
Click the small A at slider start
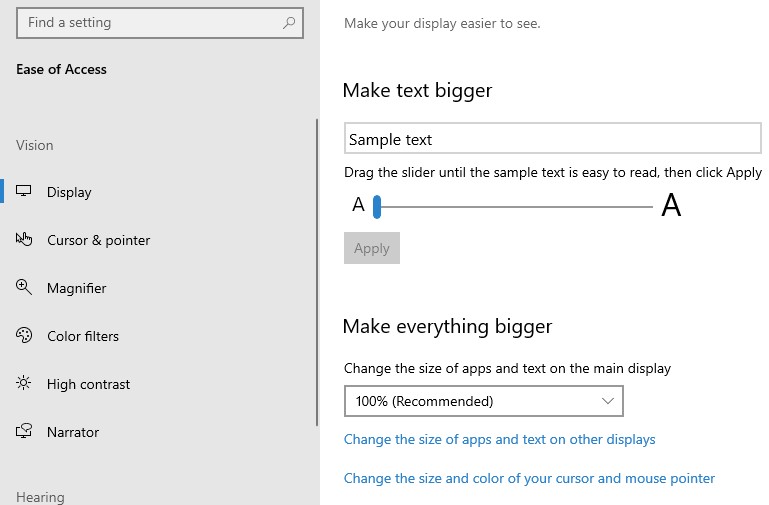point(358,206)
